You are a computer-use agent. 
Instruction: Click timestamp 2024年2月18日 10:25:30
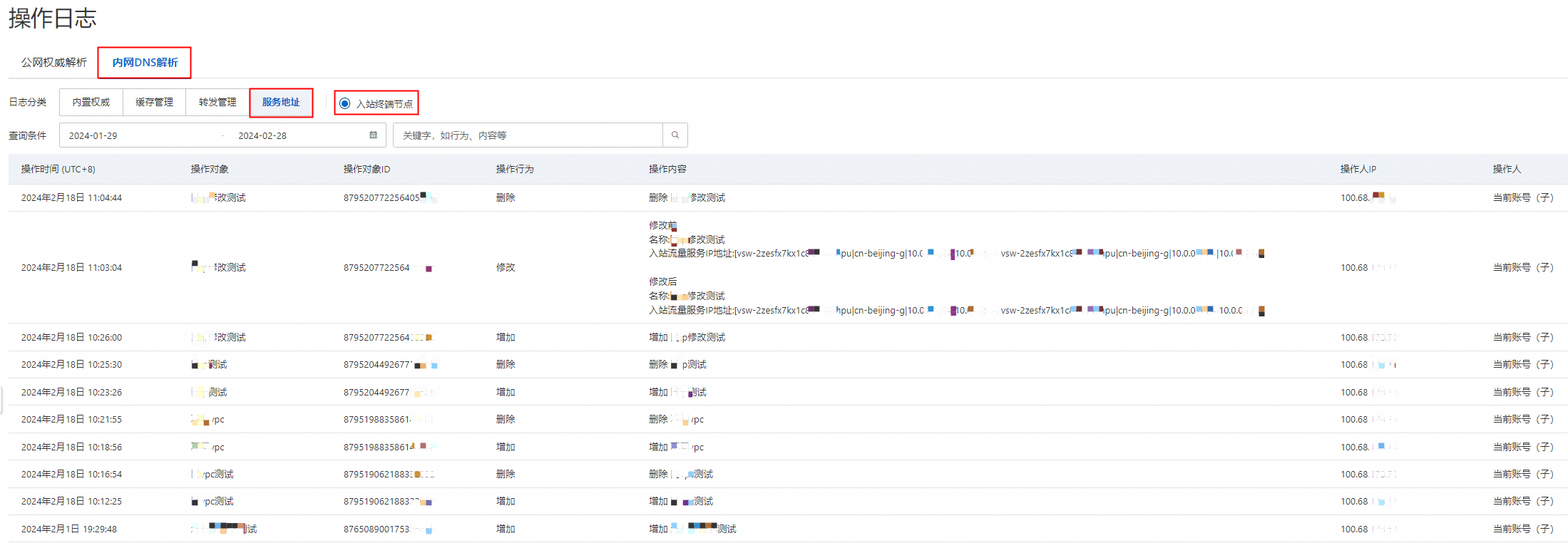[x=71, y=364]
